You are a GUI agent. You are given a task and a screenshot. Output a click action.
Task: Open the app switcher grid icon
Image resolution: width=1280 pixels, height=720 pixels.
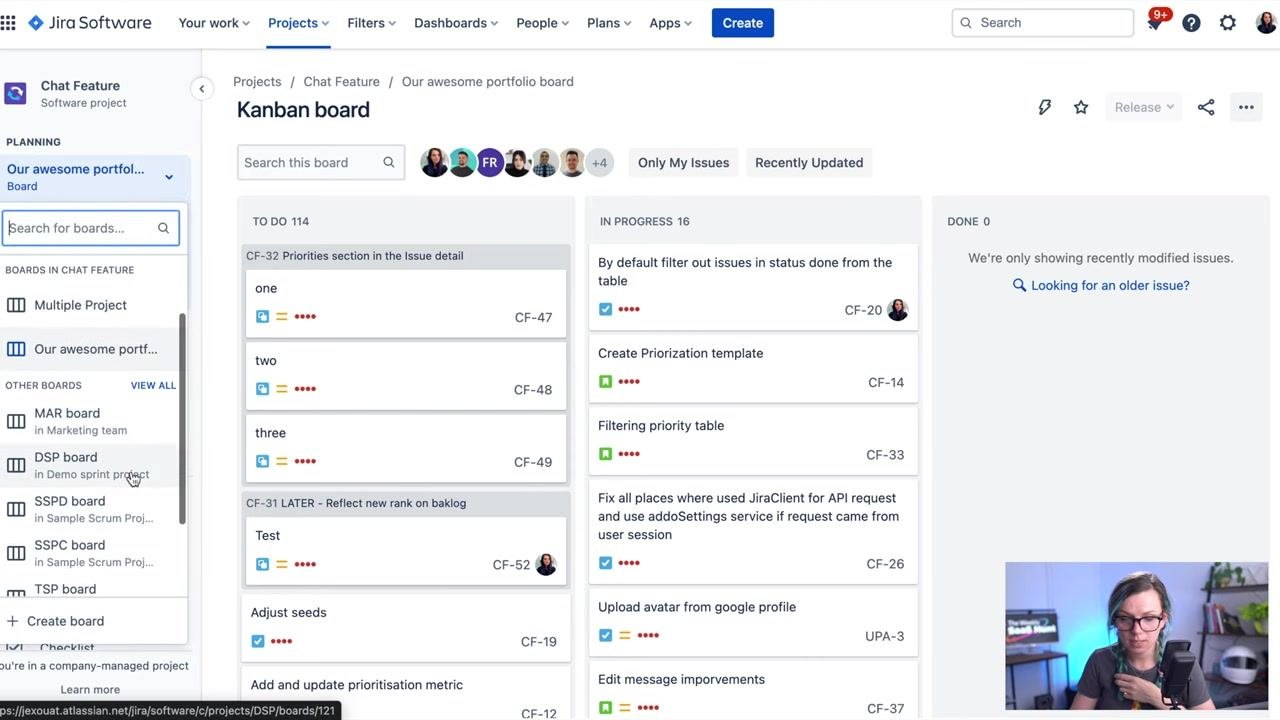(x=8, y=22)
